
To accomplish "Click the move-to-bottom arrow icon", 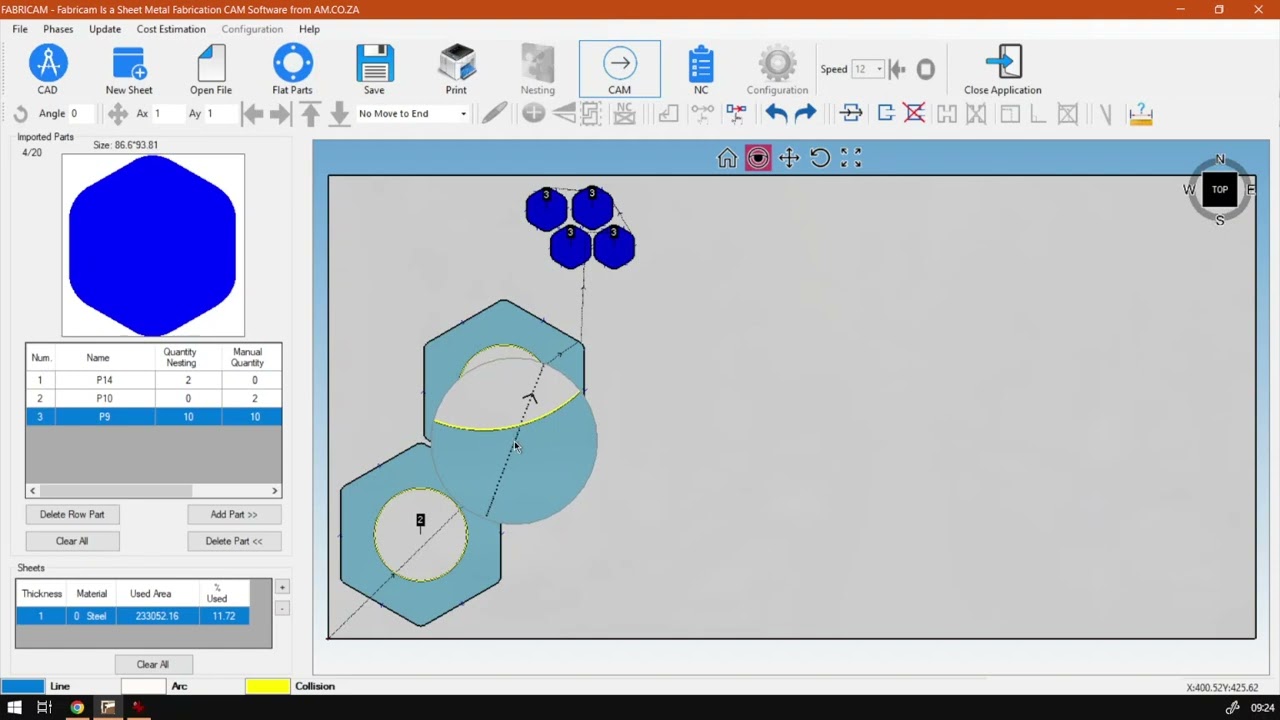I will pyautogui.click(x=339, y=114).
